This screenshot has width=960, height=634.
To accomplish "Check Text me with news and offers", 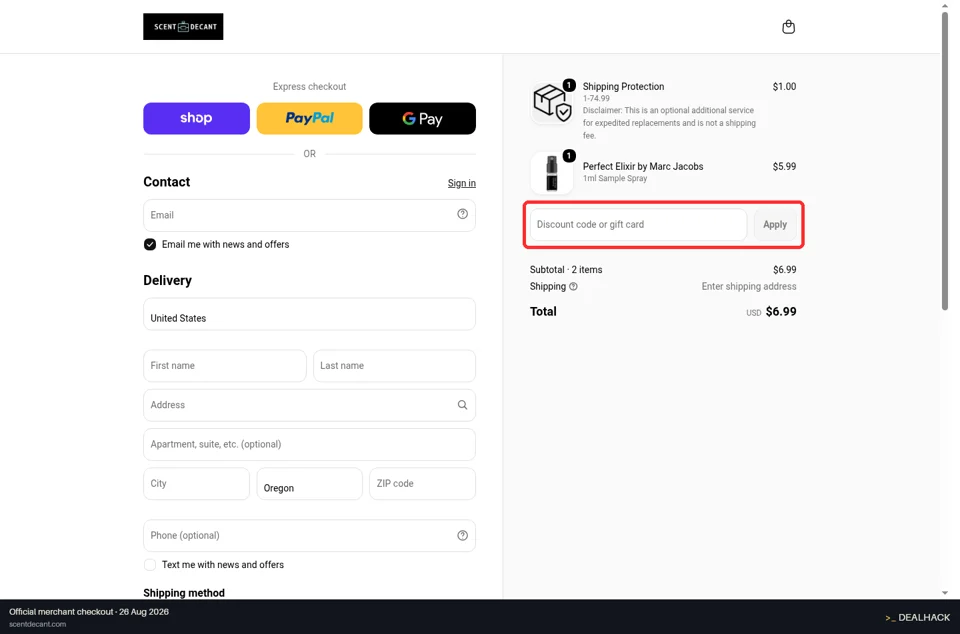I will coord(150,565).
